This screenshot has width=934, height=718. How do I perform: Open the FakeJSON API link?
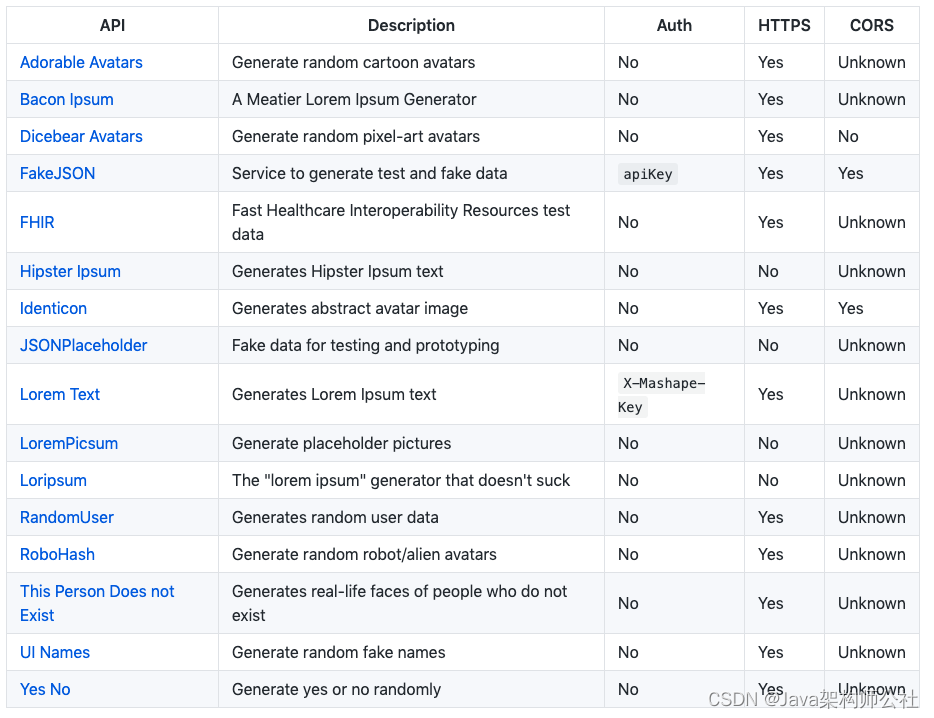[x=57, y=173]
